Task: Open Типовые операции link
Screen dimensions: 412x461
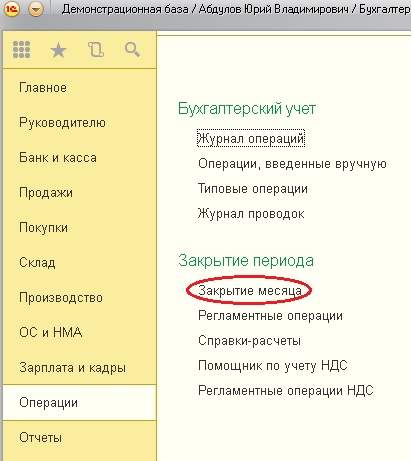Action: click(253, 189)
